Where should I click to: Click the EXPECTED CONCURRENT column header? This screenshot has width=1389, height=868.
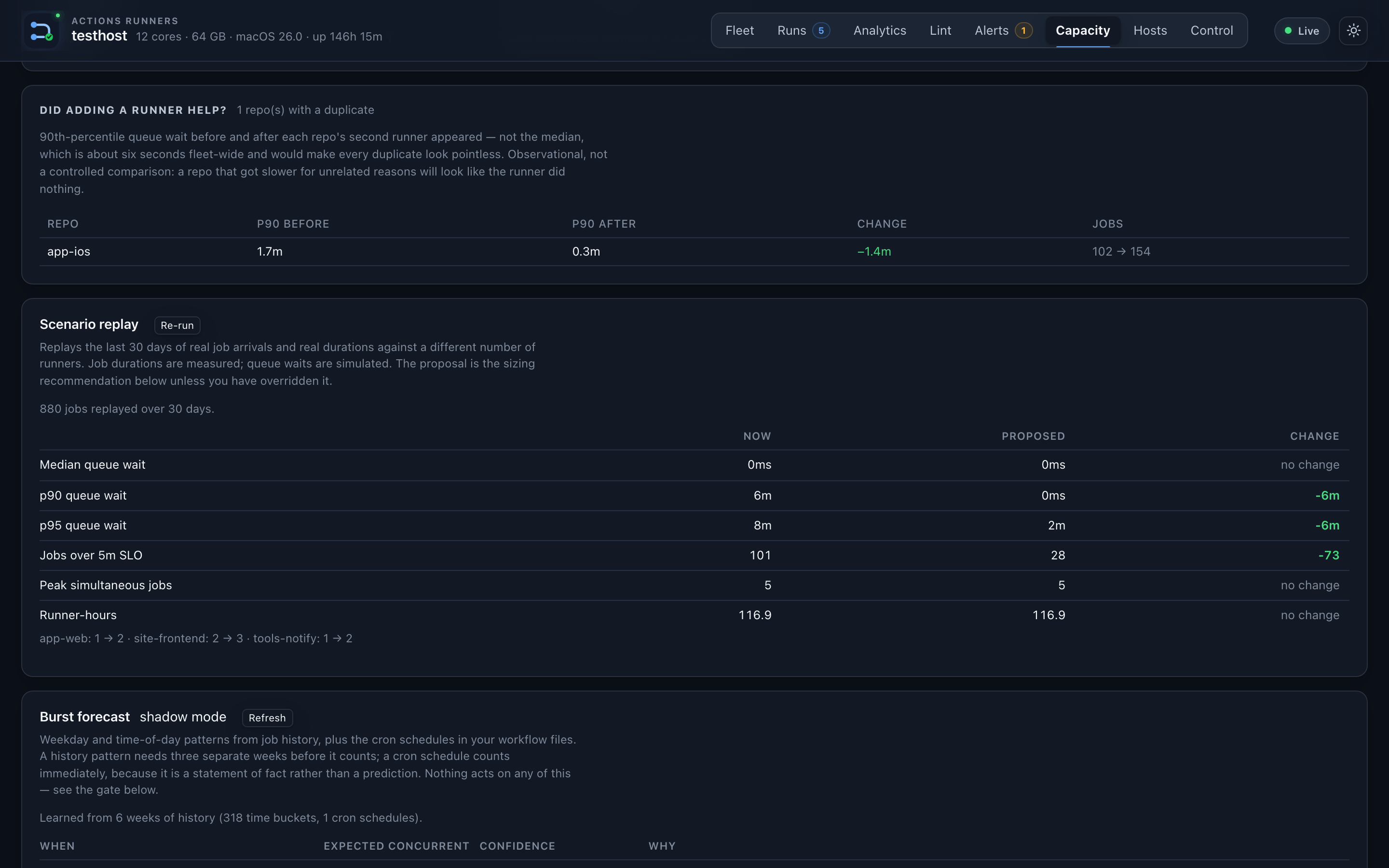[396, 846]
